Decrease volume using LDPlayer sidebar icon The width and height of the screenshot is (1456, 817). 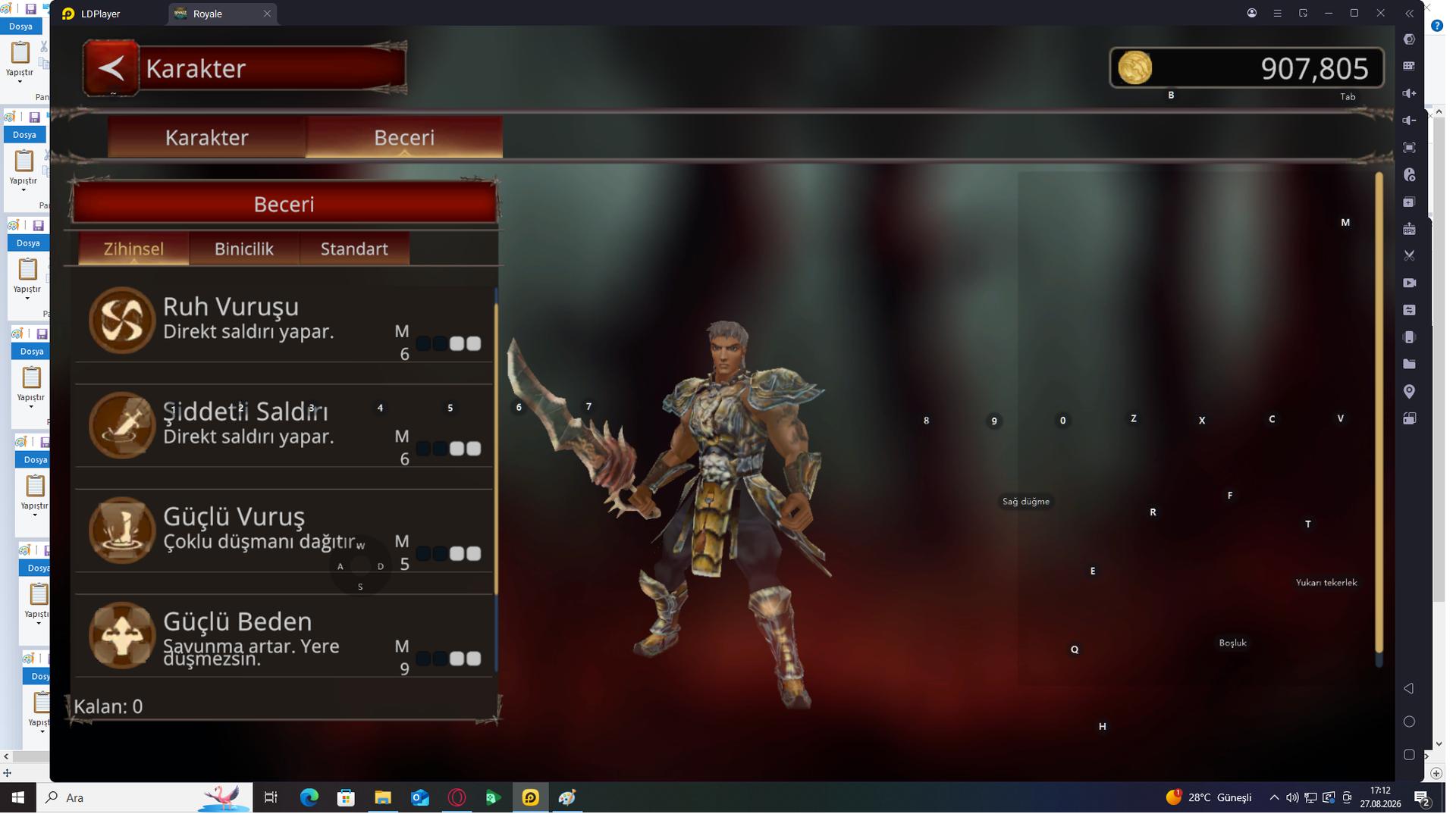click(x=1409, y=121)
